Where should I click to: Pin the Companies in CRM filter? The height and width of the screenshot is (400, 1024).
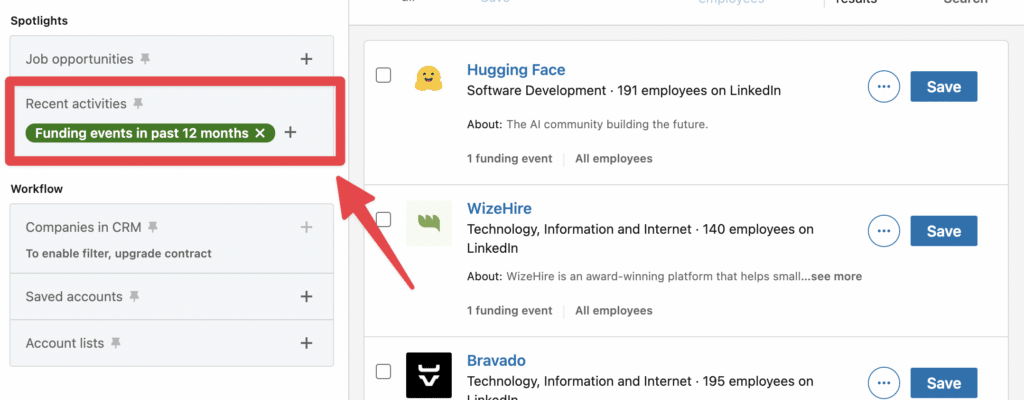click(x=153, y=227)
